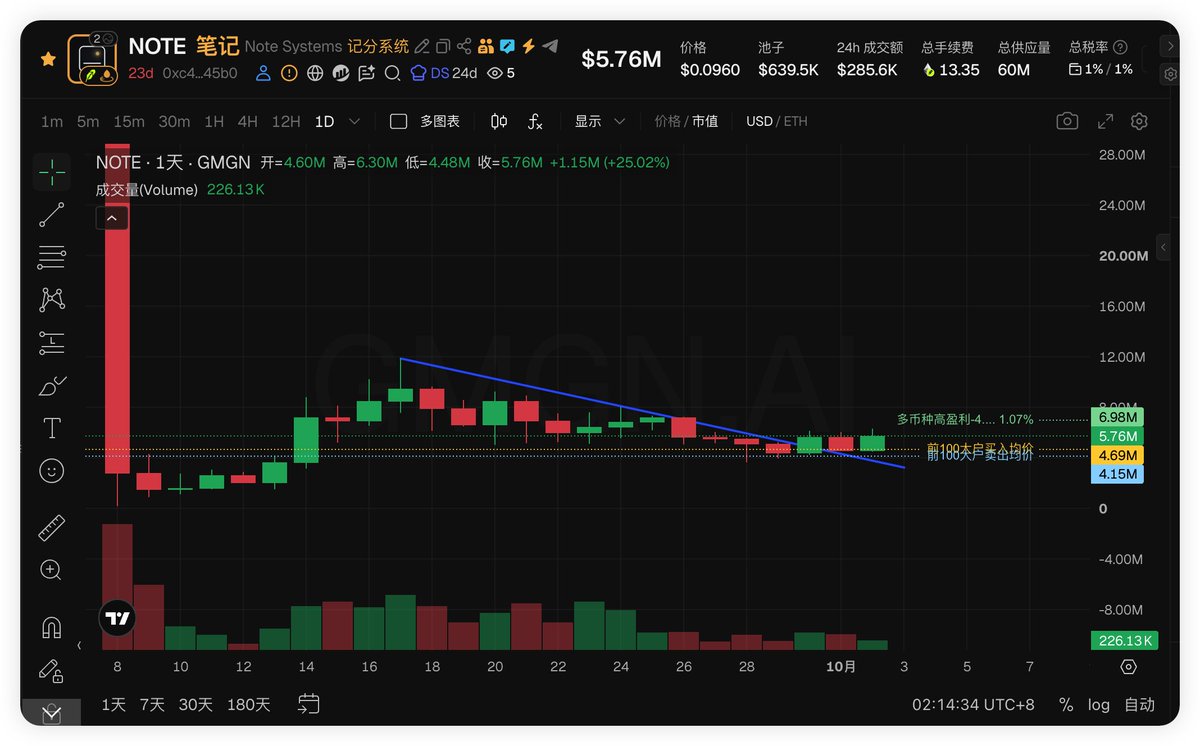Expand the timeframe dropdown next to 1D
The height and width of the screenshot is (746, 1200).
click(x=354, y=121)
